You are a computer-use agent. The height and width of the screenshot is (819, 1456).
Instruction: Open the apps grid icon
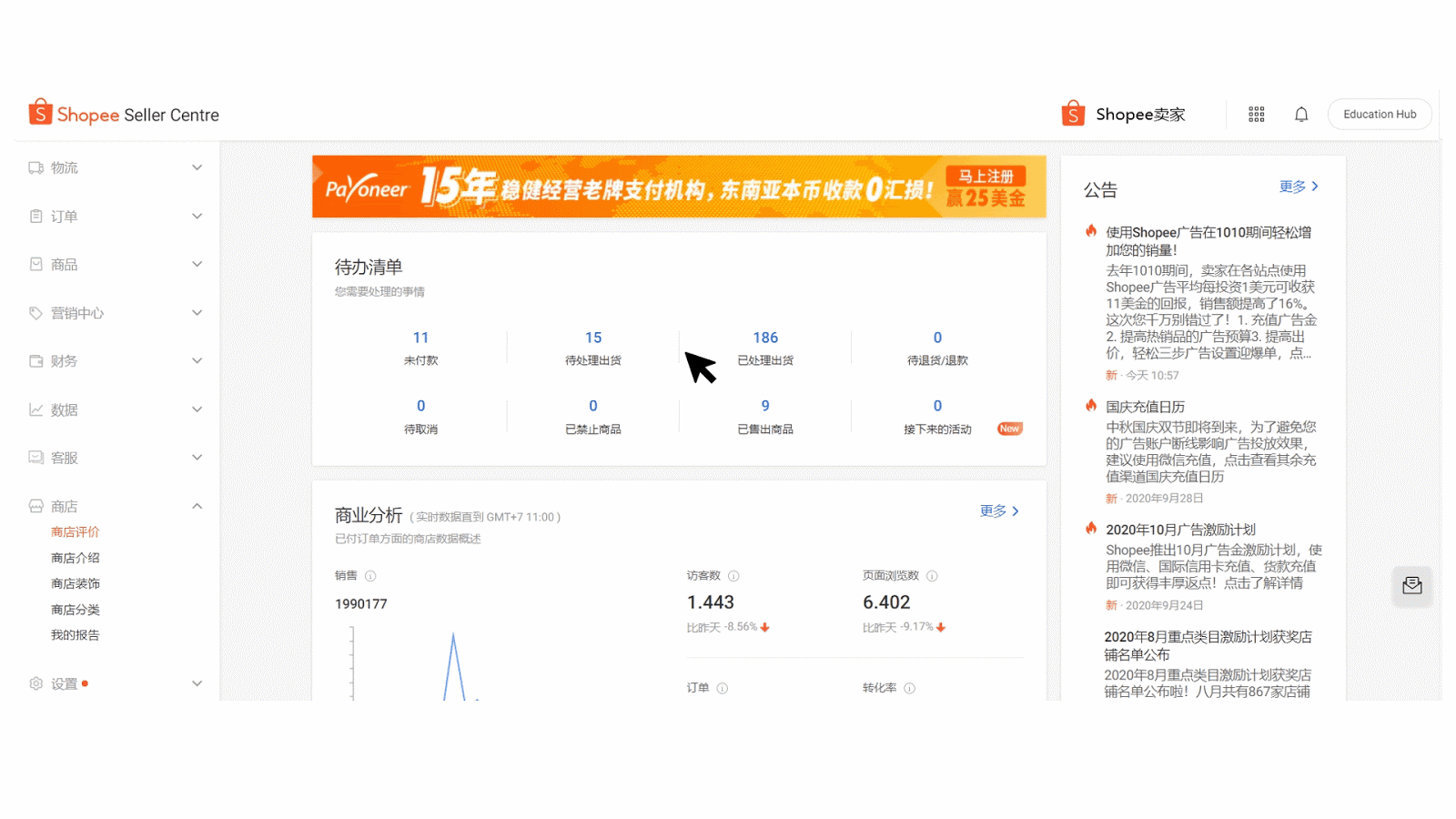(x=1256, y=115)
